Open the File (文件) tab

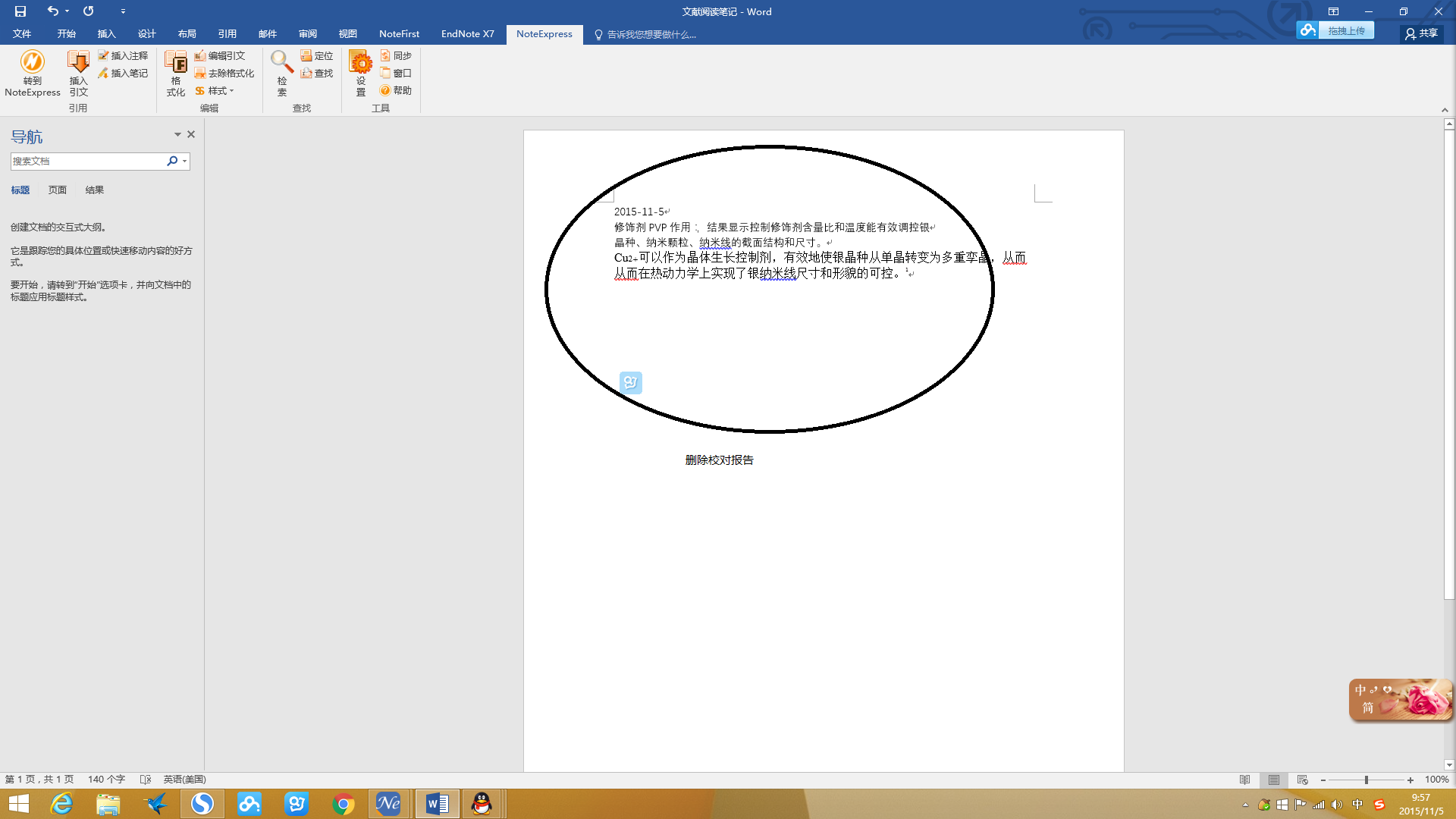tap(22, 34)
